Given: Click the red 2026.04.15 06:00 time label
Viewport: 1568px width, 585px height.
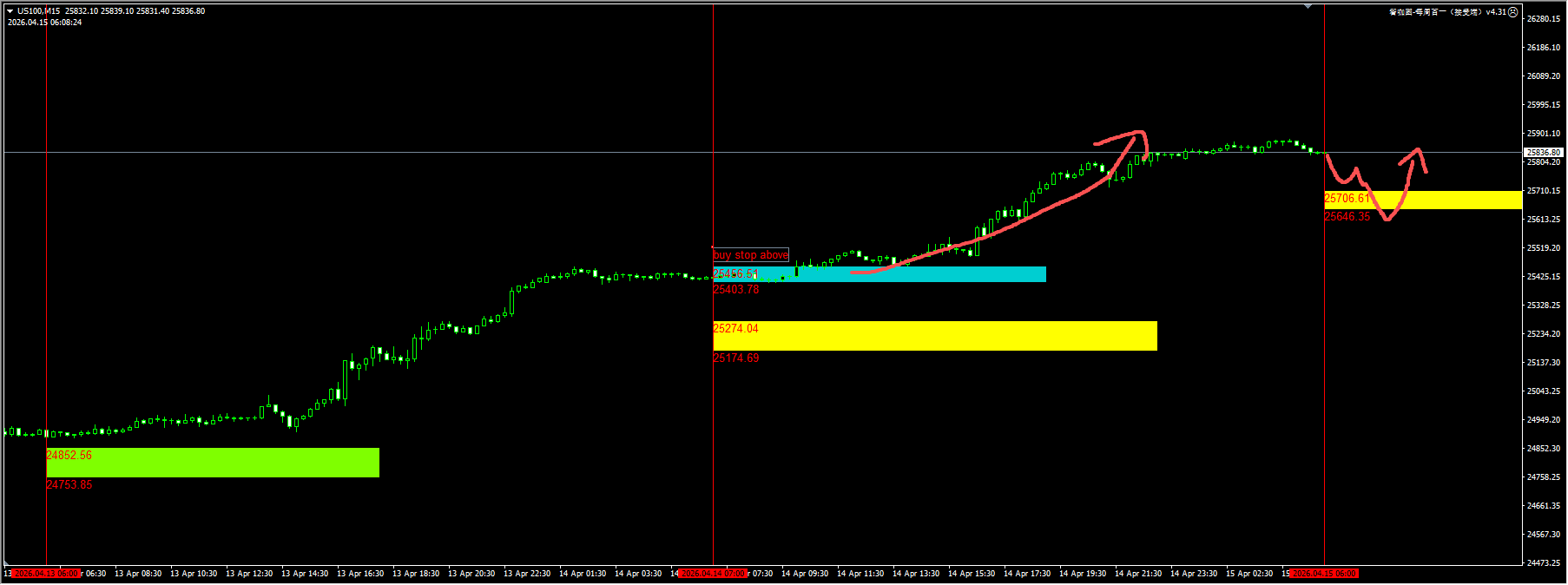Looking at the screenshot, I should point(1324,574).
